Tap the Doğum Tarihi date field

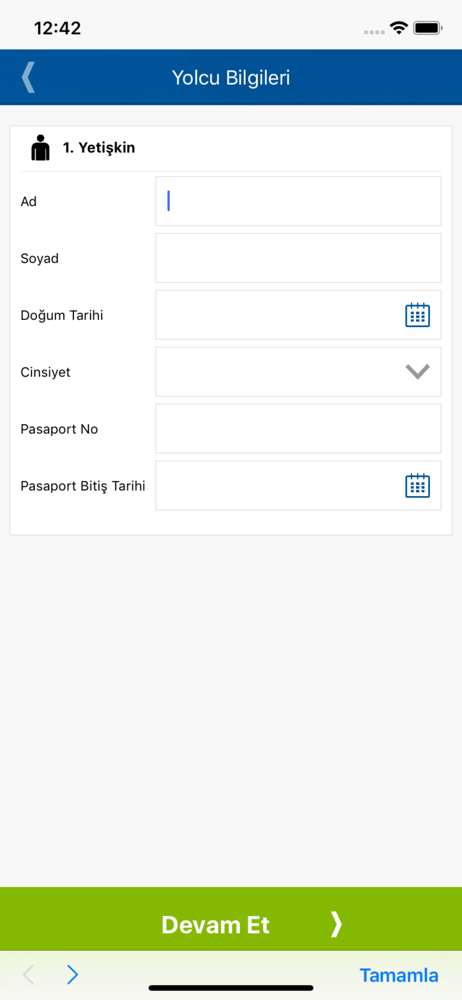[298, 315]
